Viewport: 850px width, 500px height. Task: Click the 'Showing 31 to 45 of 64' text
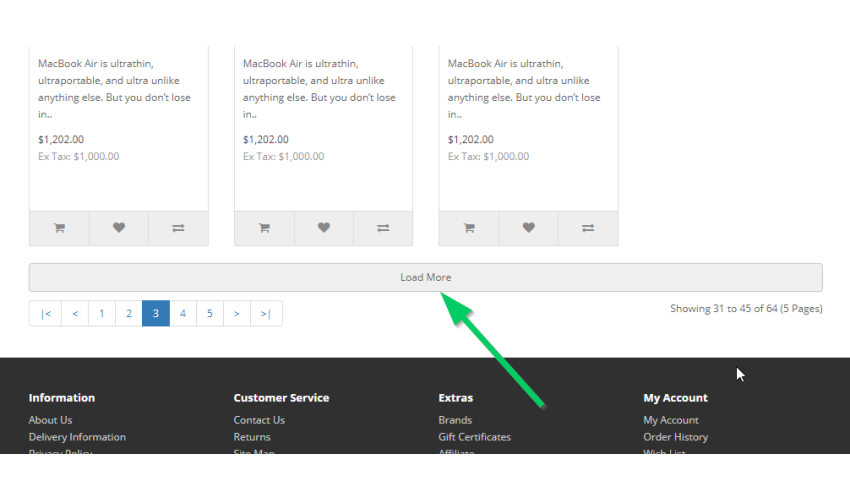(x=746, y=309)
